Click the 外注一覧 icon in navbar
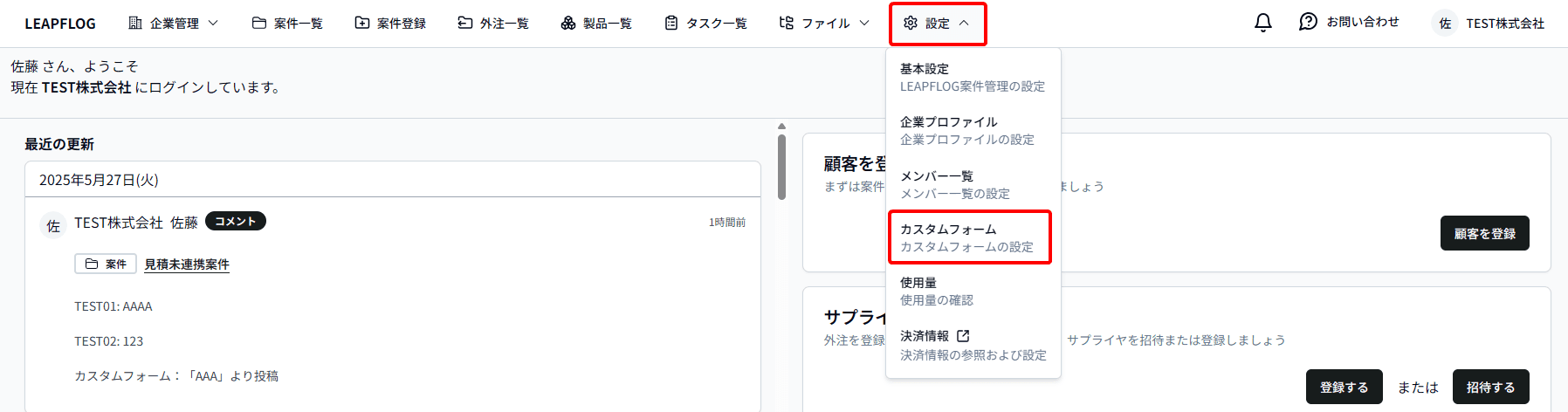This screenshot has height=412, width=1568. point(465,24)
